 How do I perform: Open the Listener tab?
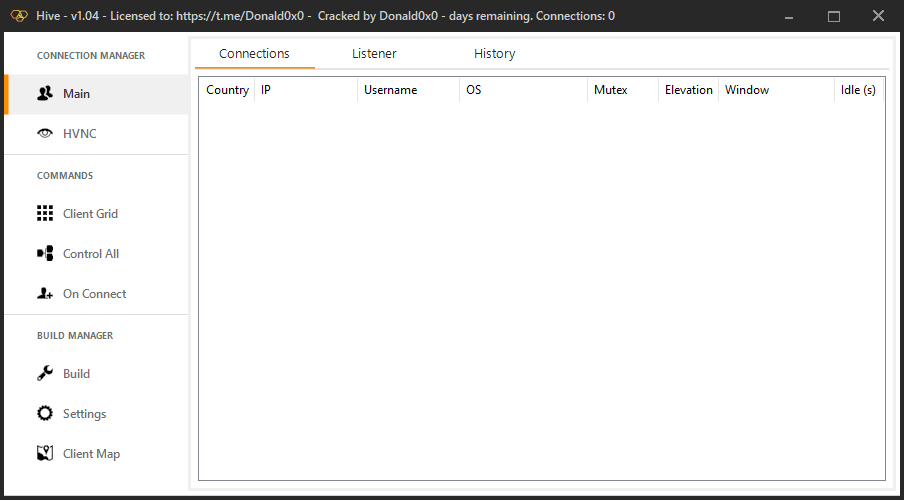coord(374,54)
